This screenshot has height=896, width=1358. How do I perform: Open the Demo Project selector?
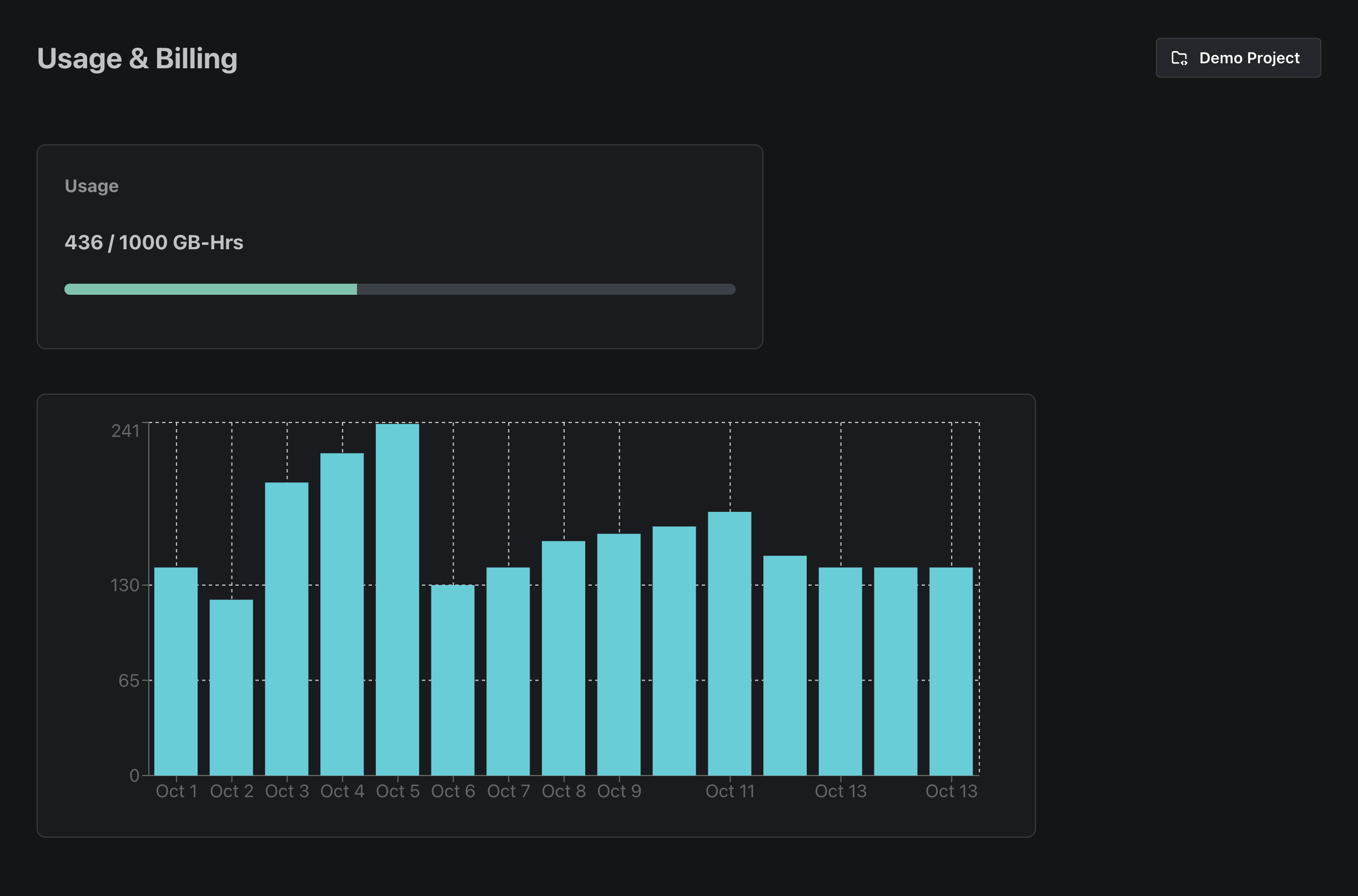1238,58
